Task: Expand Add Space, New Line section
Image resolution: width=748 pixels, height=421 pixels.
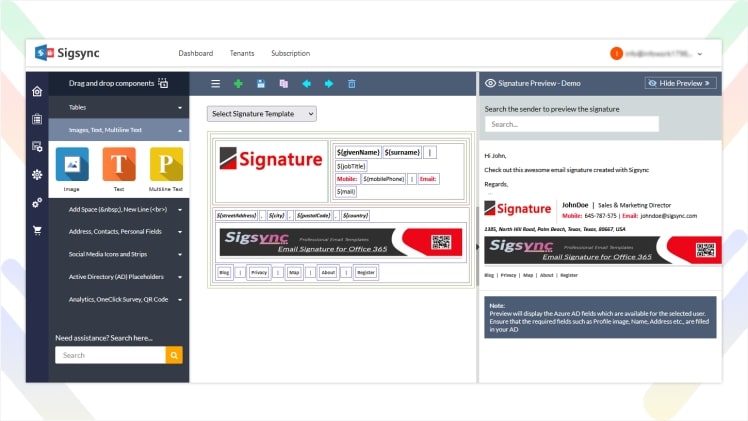Action: 119,209
